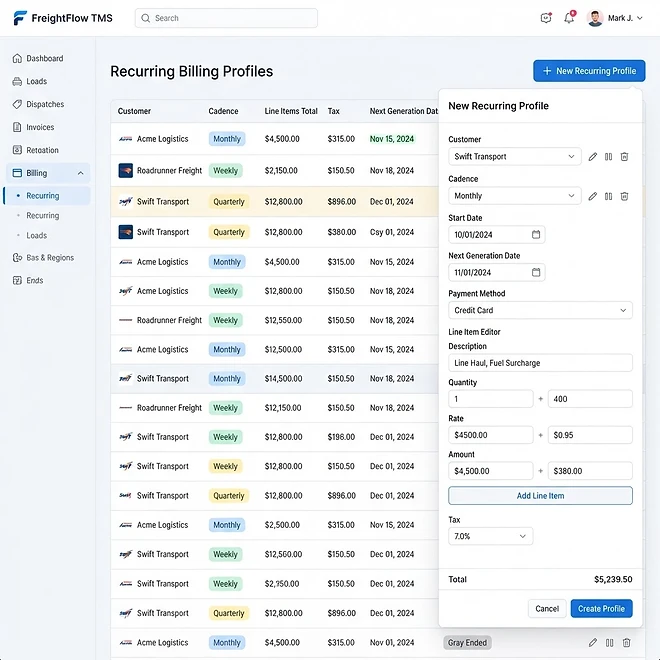Viewport: 660px width, 660px height.
Task: Click the New Recurring Profile button
Action: click(x=589, y=71)
